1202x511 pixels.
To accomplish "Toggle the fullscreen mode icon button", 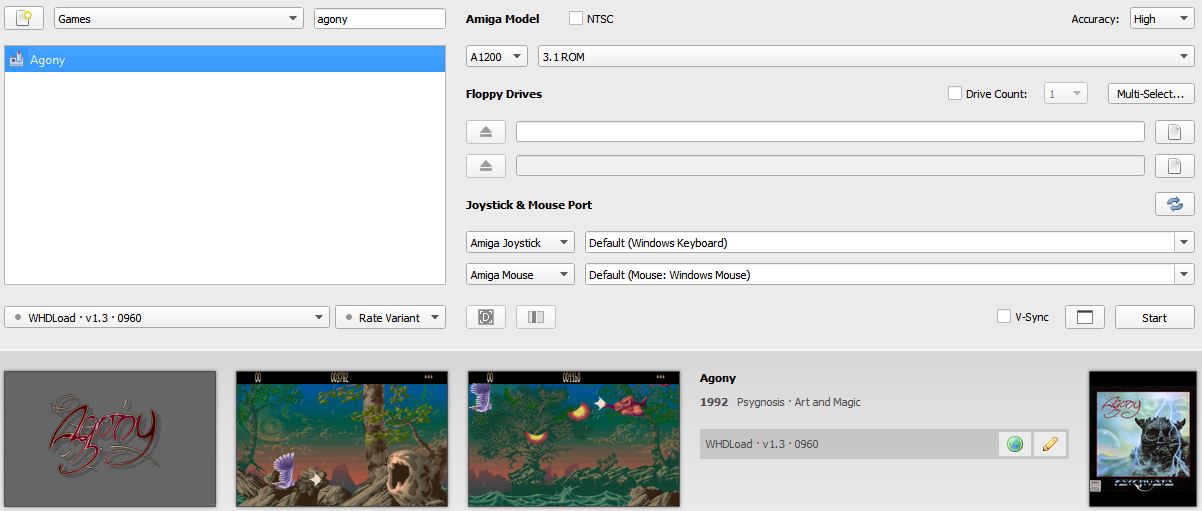I will click(1084, 317).
